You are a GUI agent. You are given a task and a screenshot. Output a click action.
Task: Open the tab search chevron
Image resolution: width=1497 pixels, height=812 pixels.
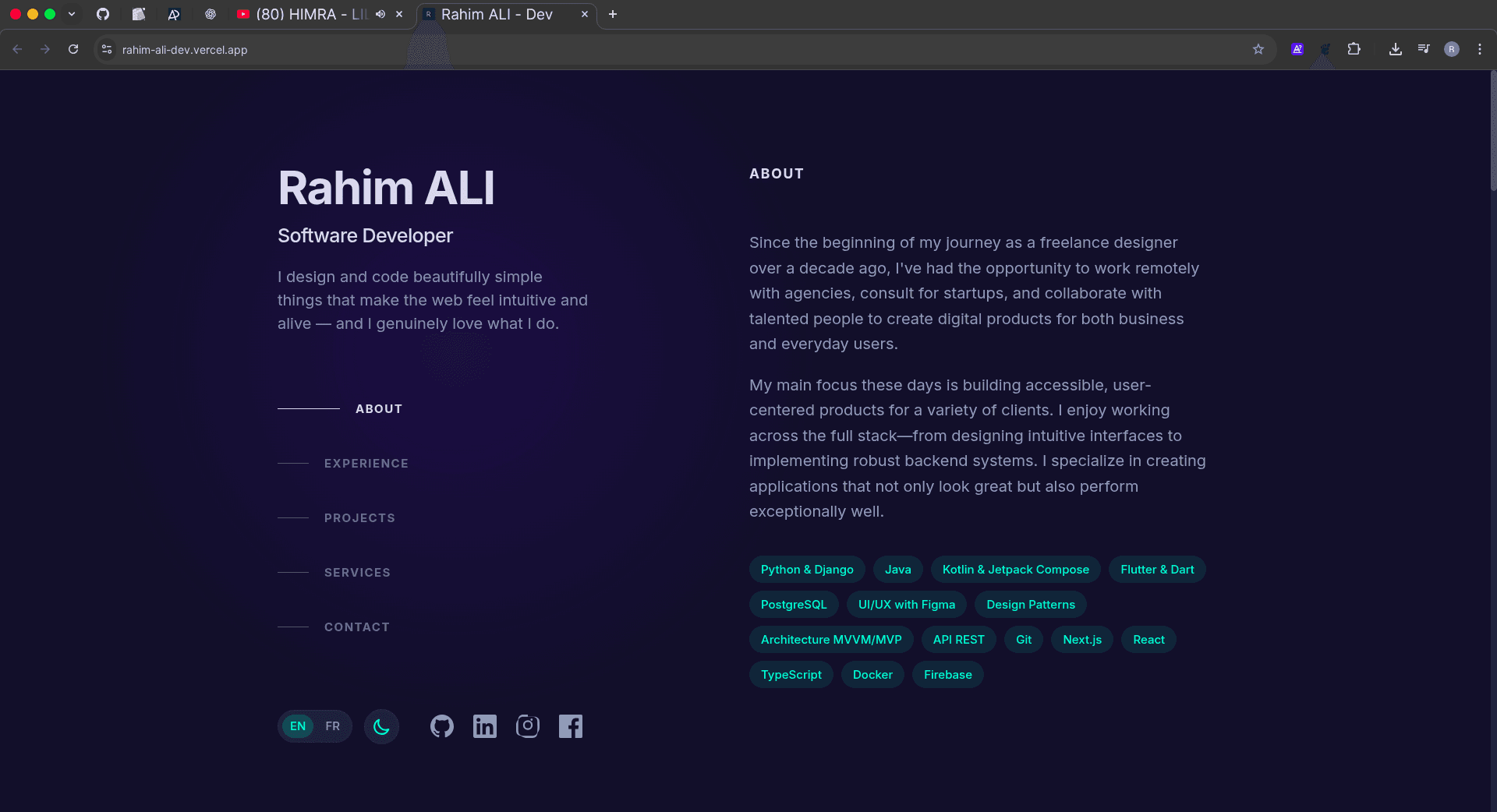tap(72, 14)
